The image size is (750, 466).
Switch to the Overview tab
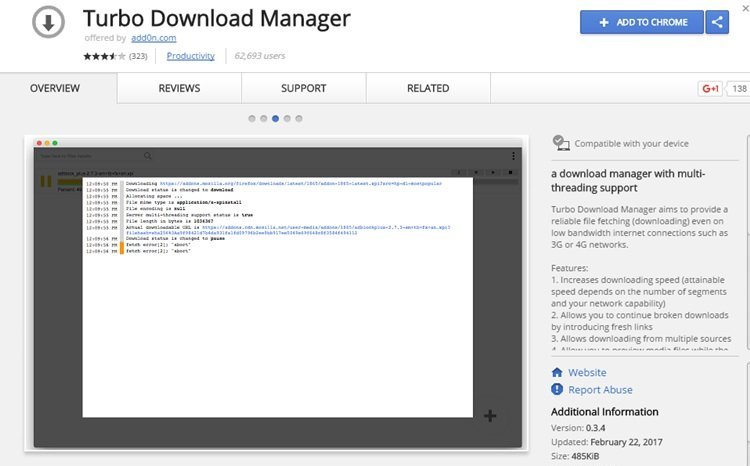(55, 89)
